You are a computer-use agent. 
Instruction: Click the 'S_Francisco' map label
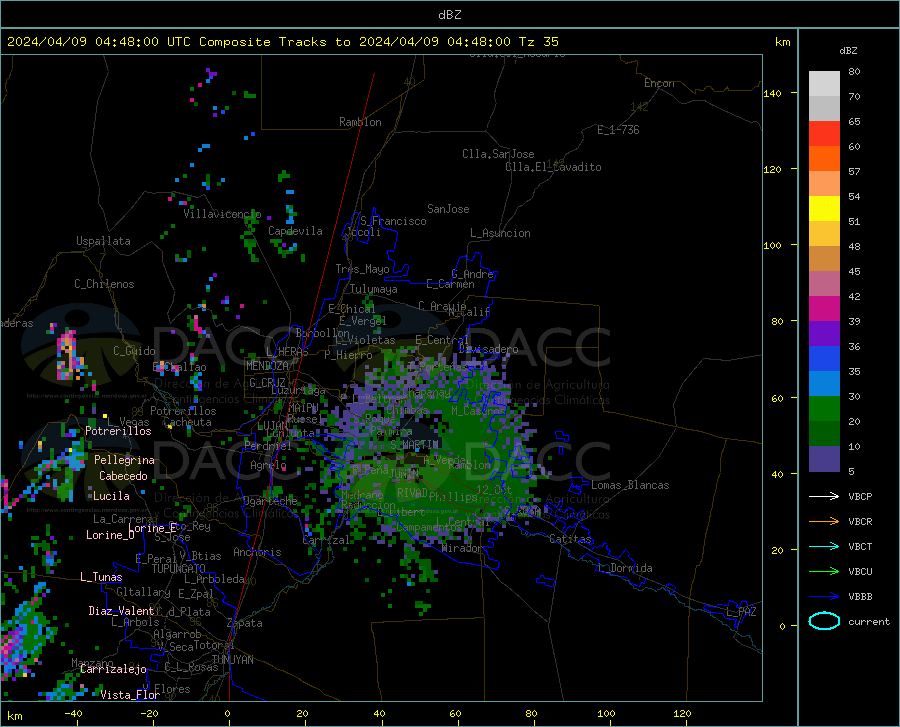click(x=393, y=221)
